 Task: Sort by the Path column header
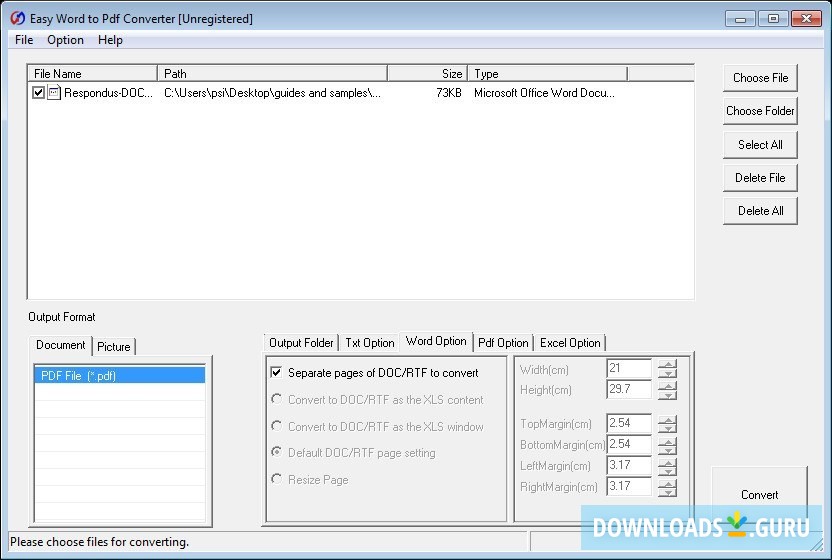coord(273,74)
